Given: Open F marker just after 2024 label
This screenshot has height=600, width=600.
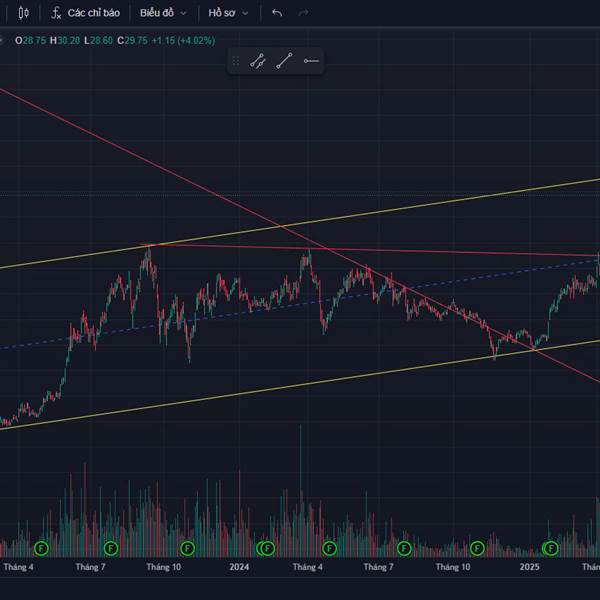Looking at the screenshot, I should (268, 548).
